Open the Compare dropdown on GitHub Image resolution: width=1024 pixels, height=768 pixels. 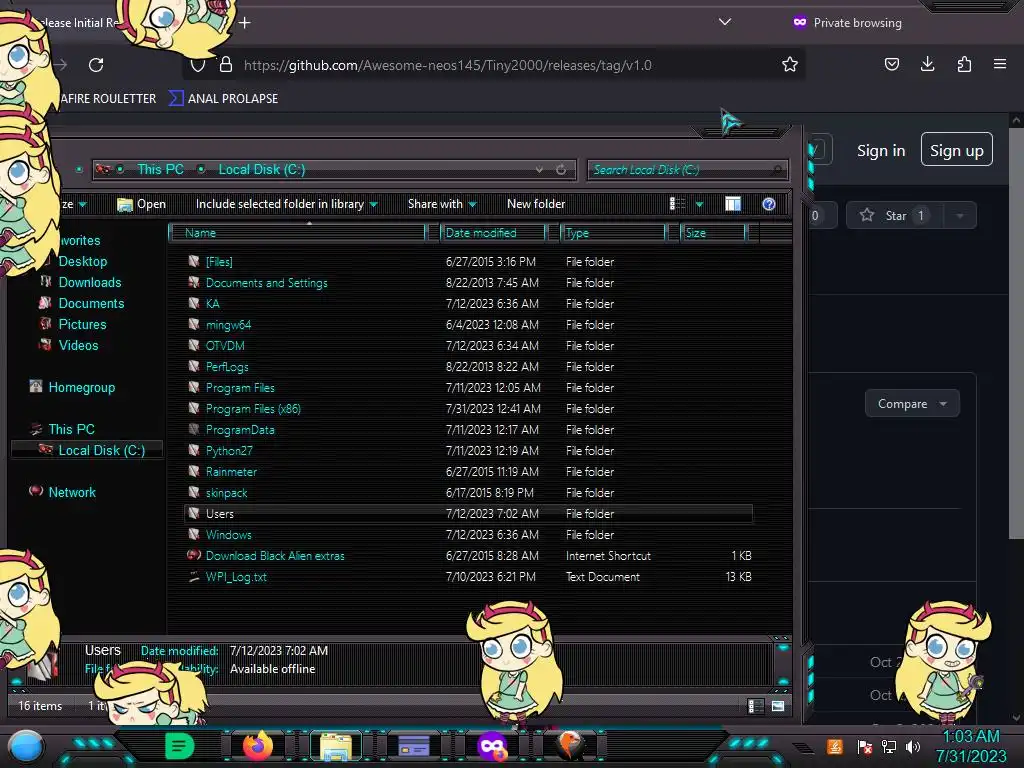tap(912, 404)
